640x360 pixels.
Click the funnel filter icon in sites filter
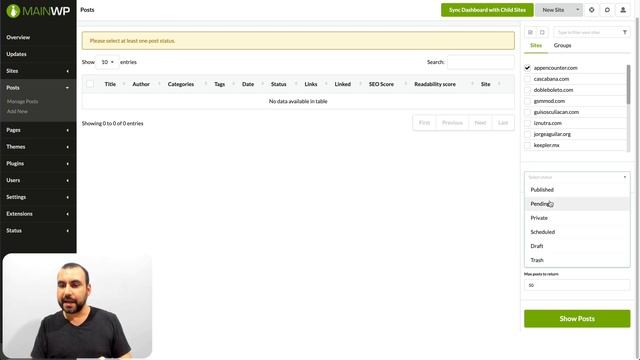coord(624,32)
